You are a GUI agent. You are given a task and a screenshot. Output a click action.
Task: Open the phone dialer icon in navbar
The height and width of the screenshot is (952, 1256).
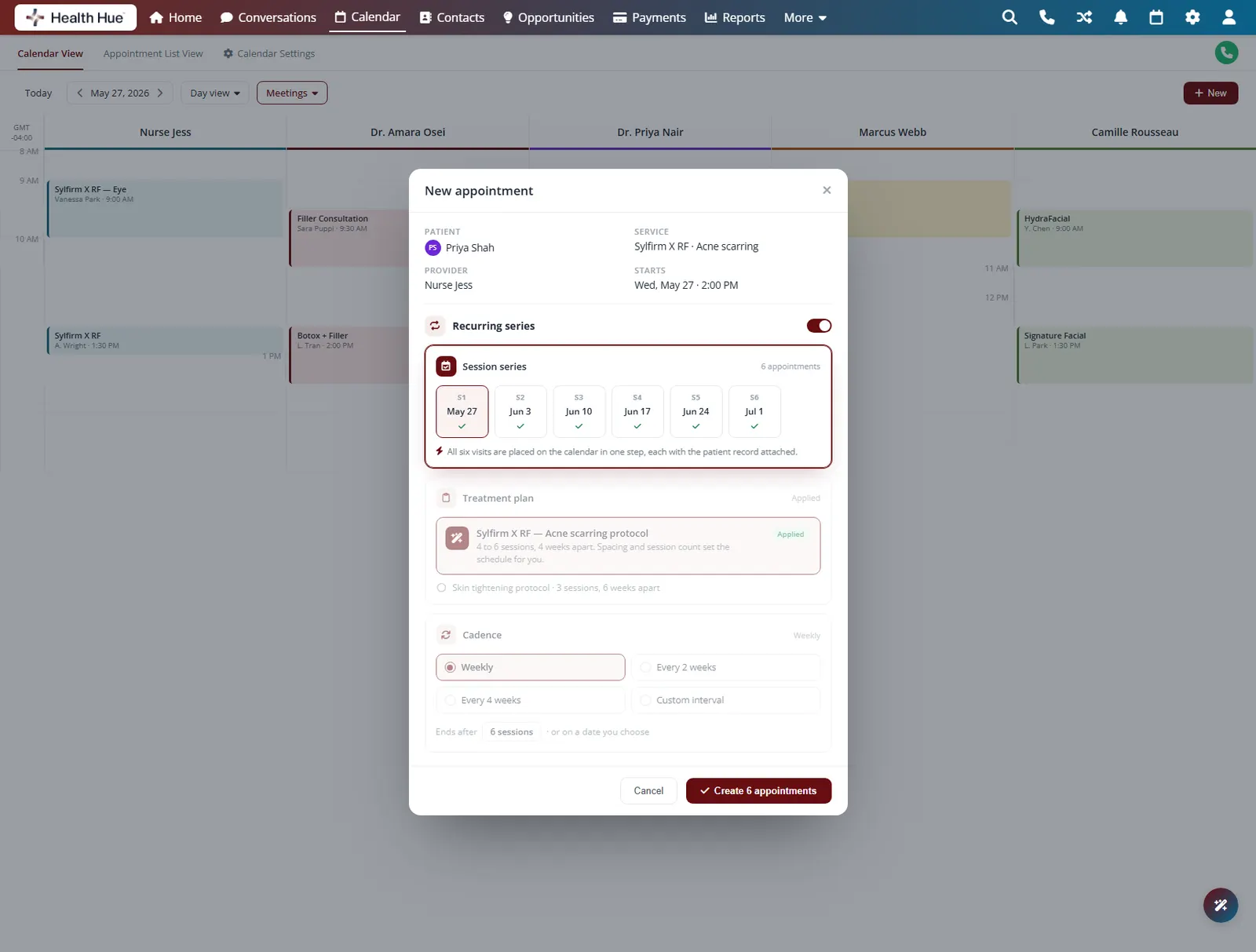[1046, 17]
